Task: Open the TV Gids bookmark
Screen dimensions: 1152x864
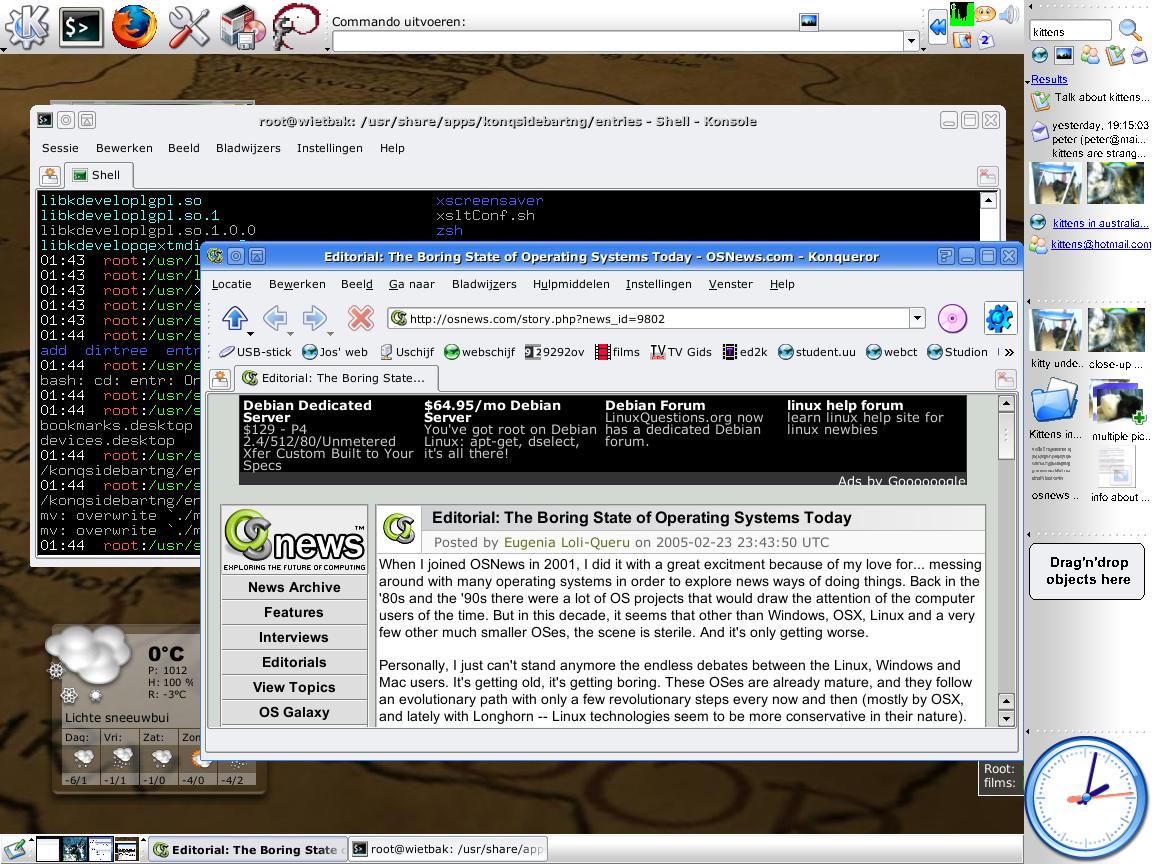Action: (681, 352)
